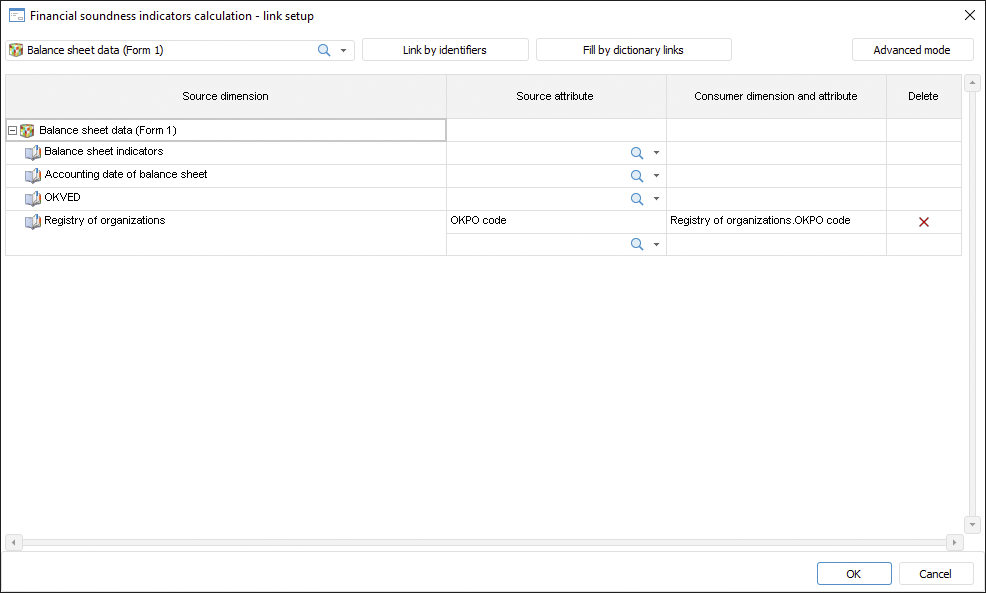Click the vertical scrollbar down arrow
Screen dimensions: 986x593
tap(972, 525)
